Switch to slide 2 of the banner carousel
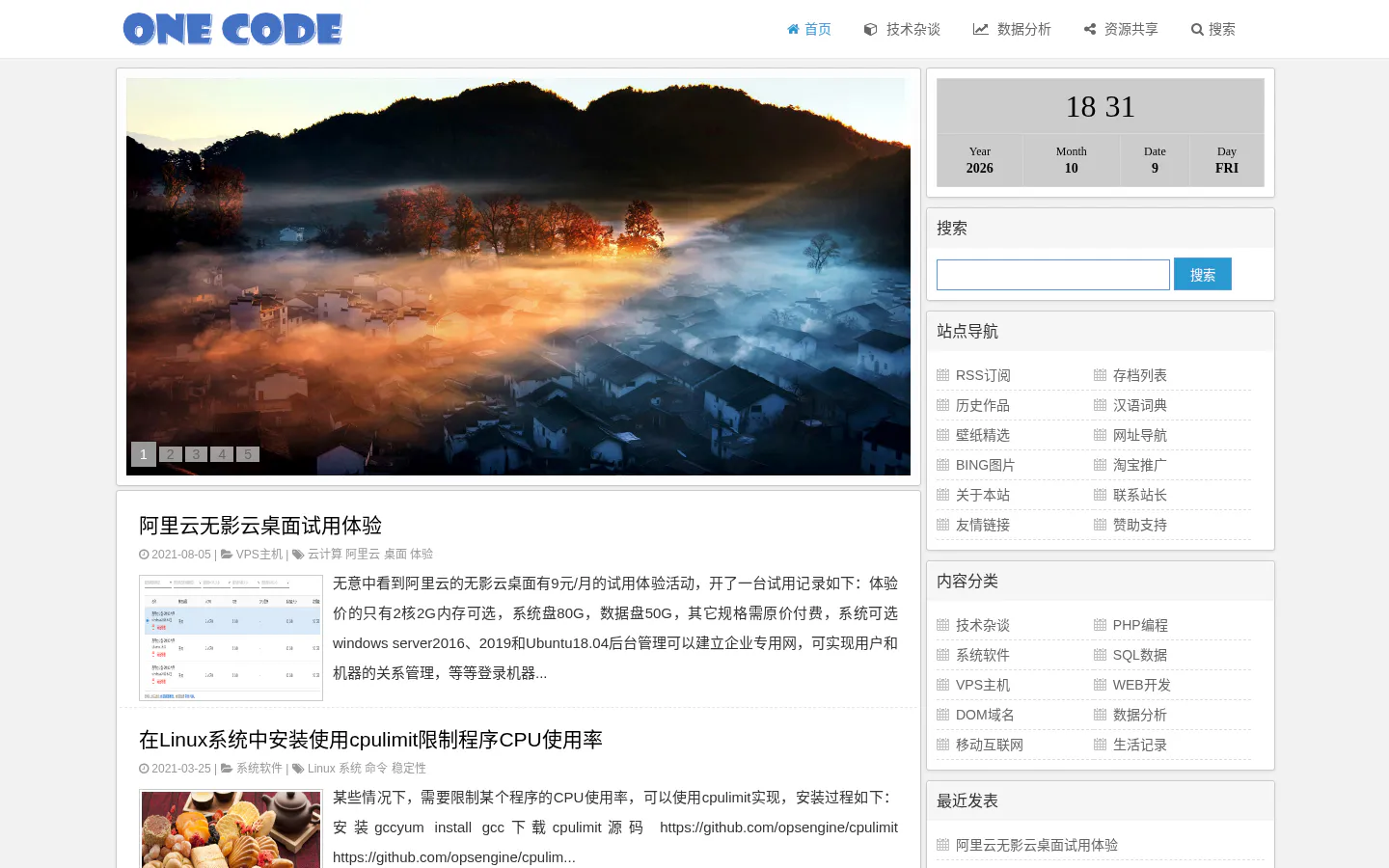1389x868 pixels. point(170,454)
